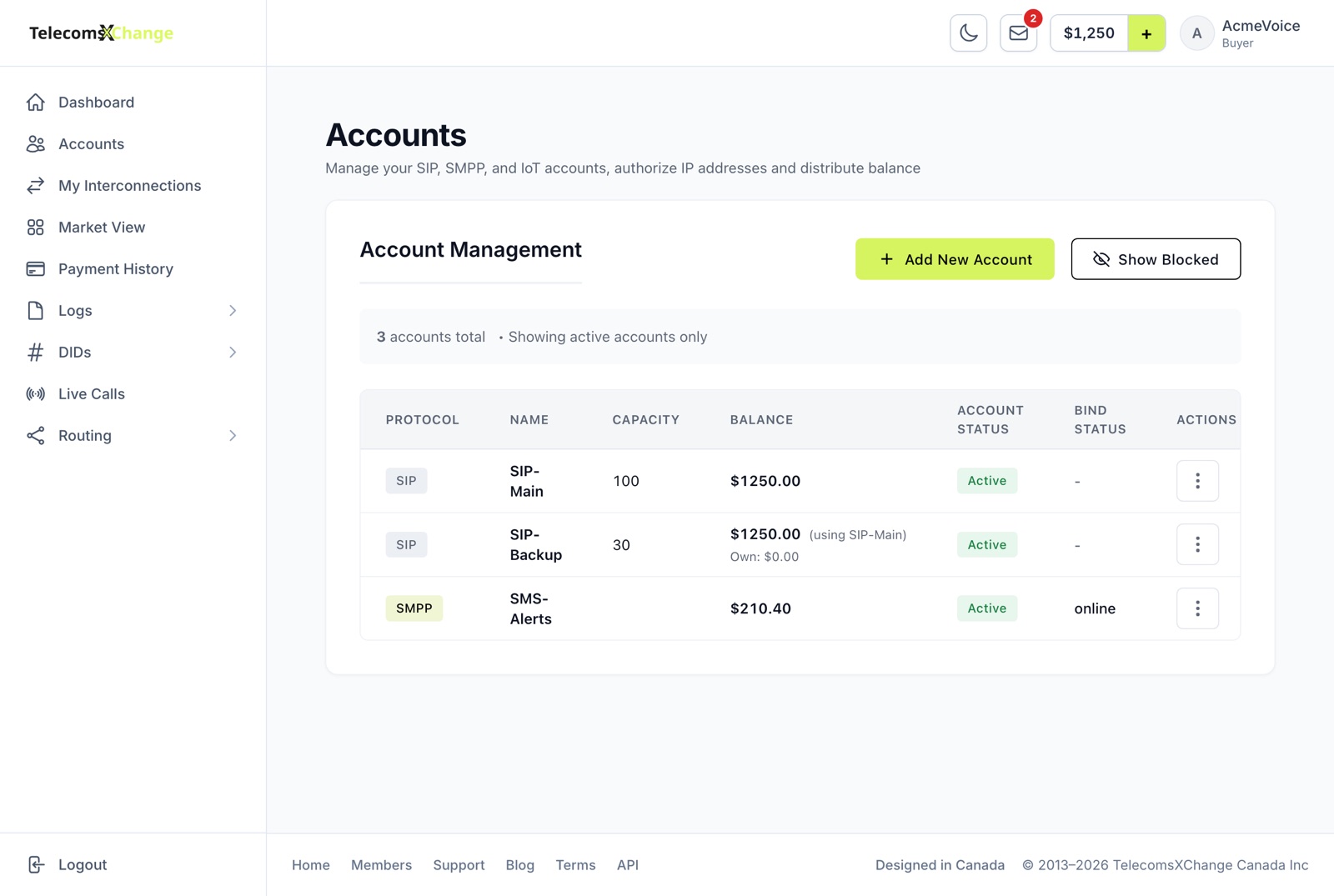Click the Routing share icon
The width and height of the screenshot is (1334, 896).
(35, 436)
